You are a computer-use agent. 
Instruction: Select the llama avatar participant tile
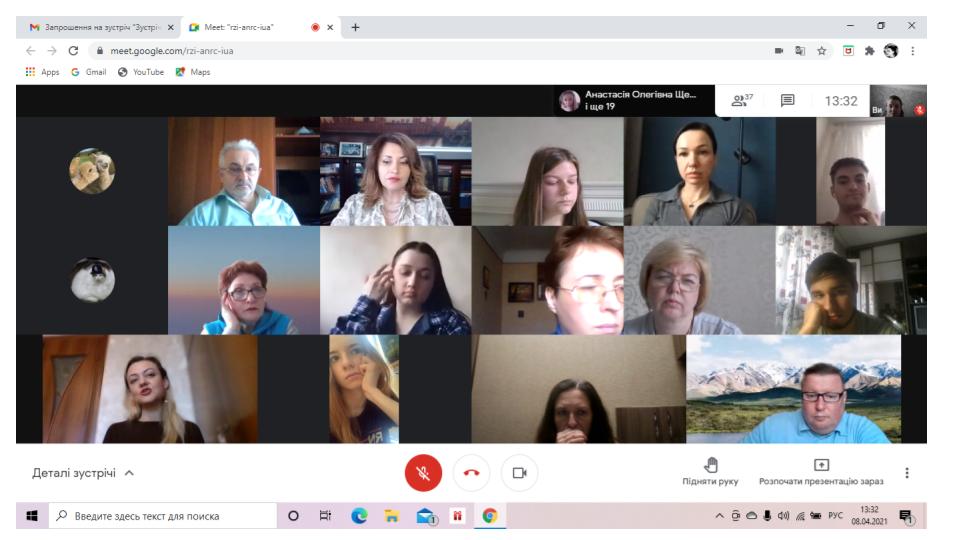tap(92, 171)
